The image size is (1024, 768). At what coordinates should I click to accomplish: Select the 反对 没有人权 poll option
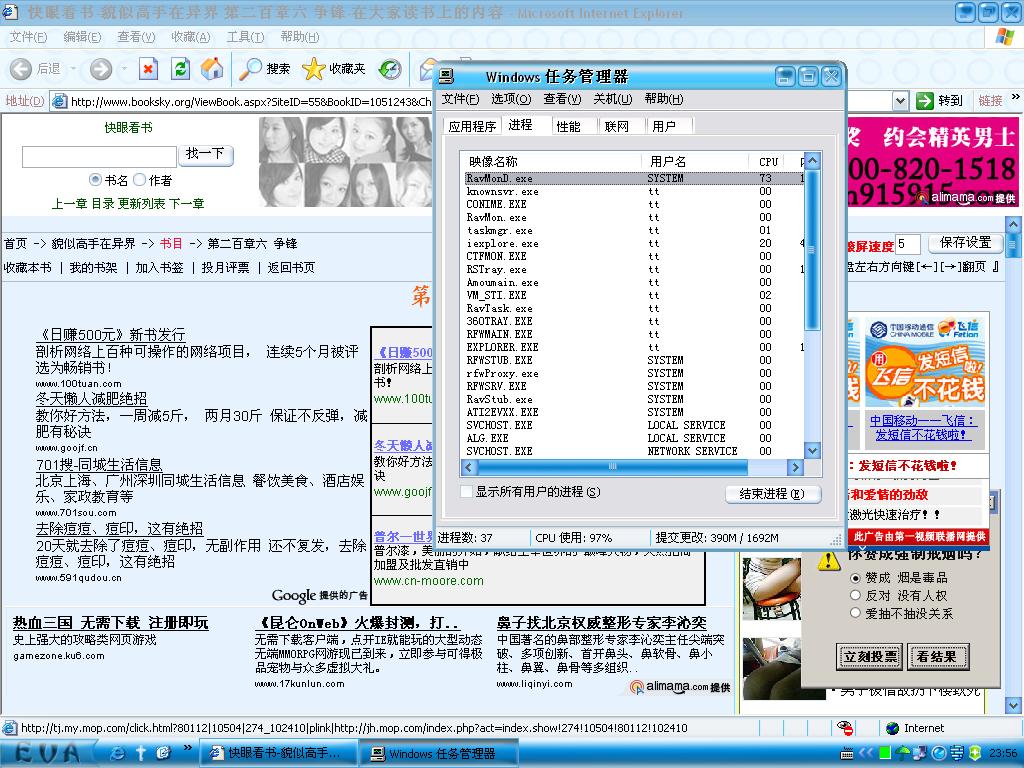point(855,596)
